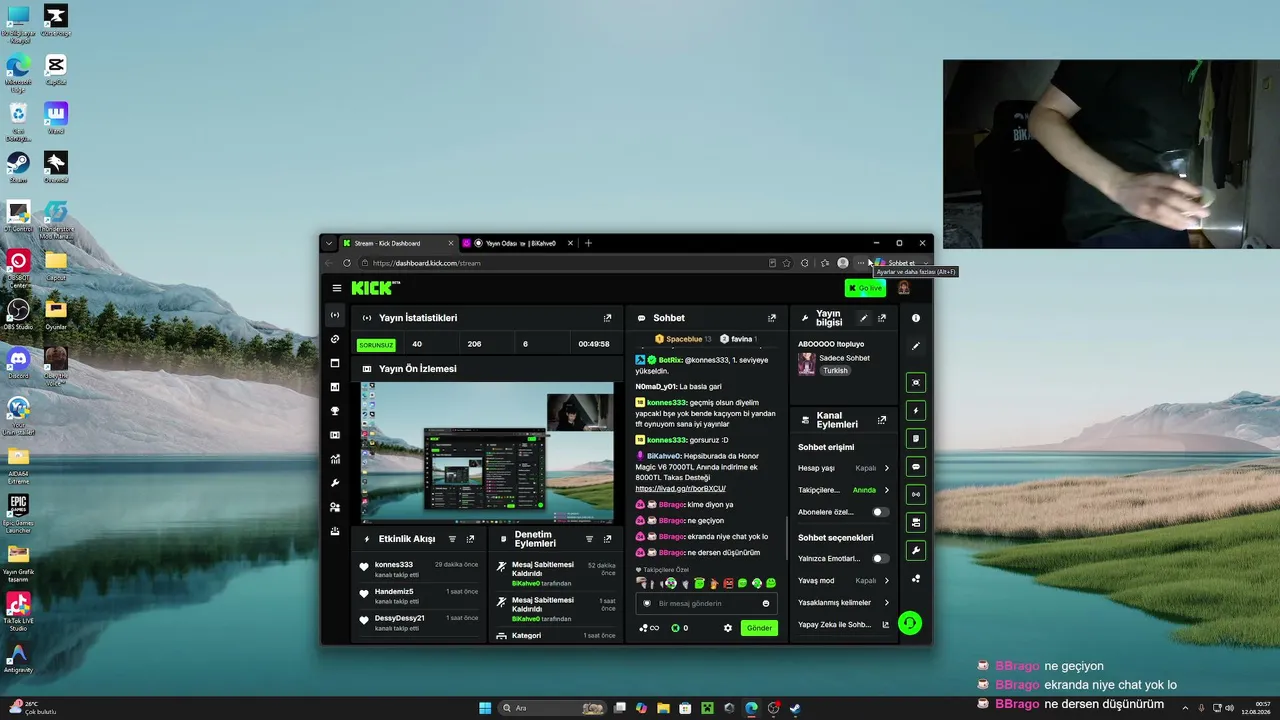Open OBS Studio desktop shortcut
Screen dimensions: 1280x720
point(18,314)
